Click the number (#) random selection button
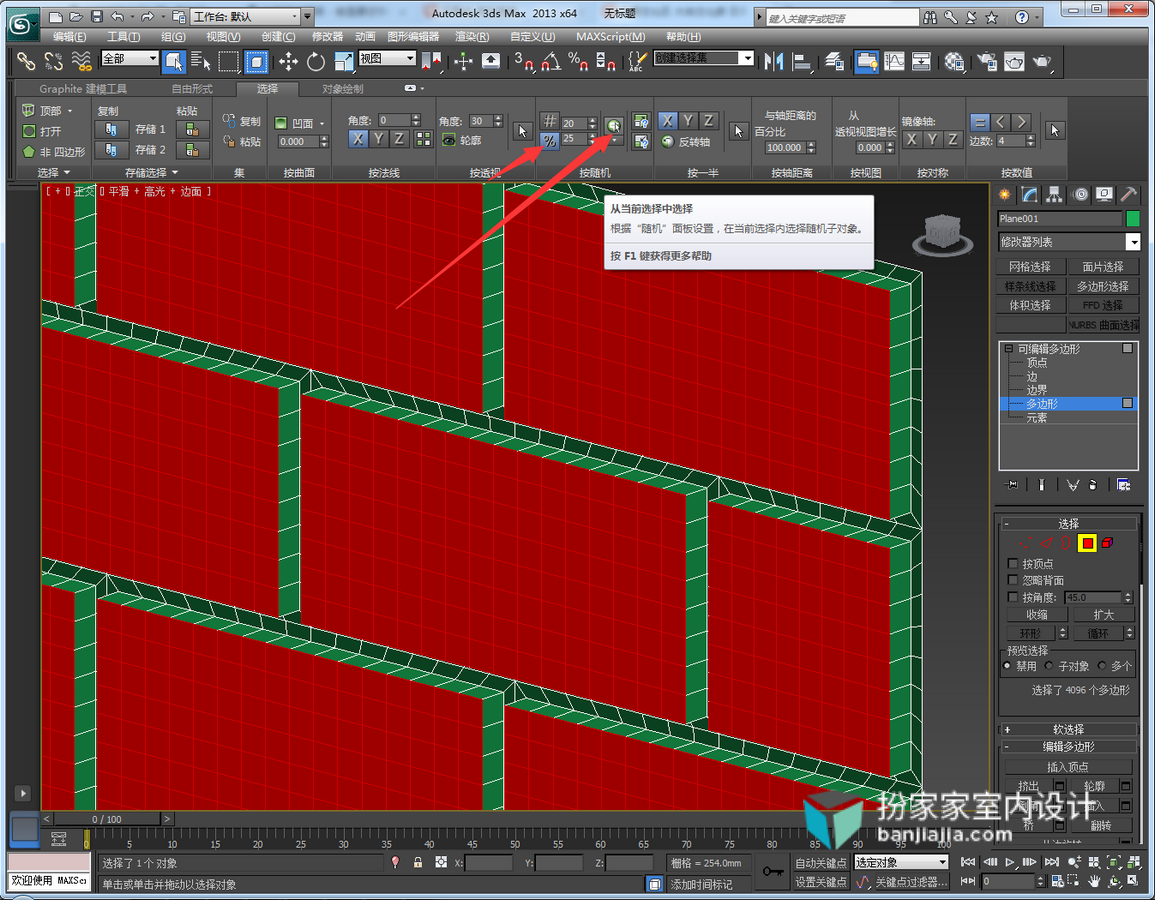Image resolution: width=1155 pixels, height=900 pixels. [x=550, y=122]
